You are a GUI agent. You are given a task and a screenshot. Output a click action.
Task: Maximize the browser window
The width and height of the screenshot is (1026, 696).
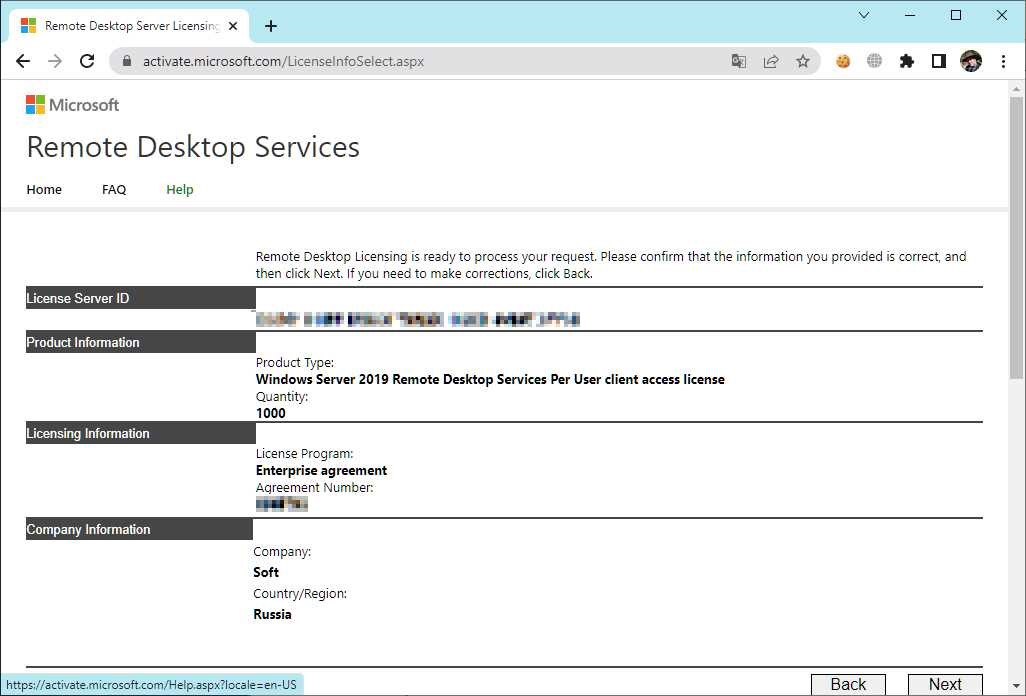(956, 15)
